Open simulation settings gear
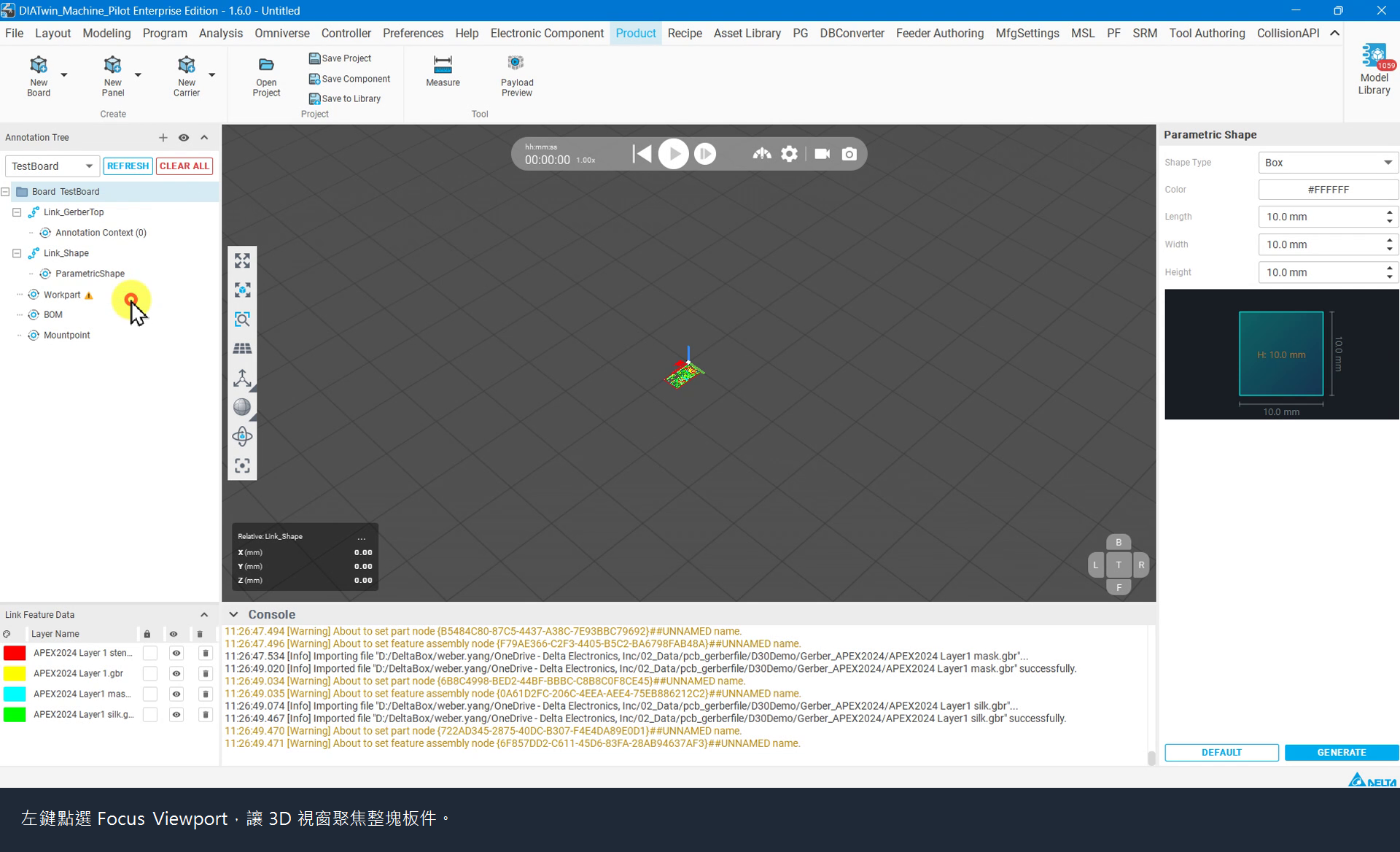1400x852 pixels. click(789, 154)
